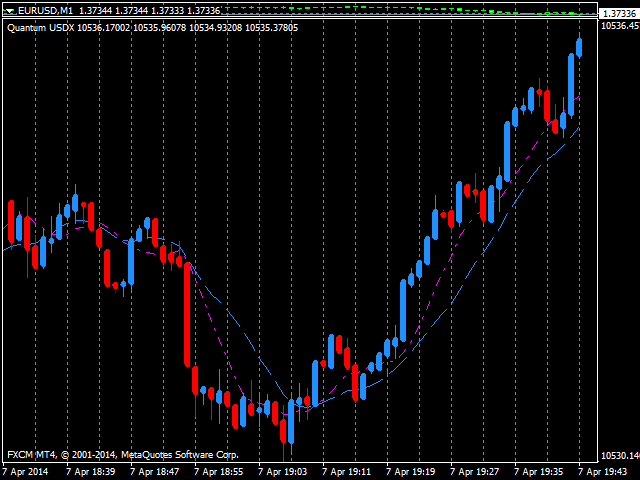Click the EURUSD,M1 chart title text
640x480 pixels.
44,10
